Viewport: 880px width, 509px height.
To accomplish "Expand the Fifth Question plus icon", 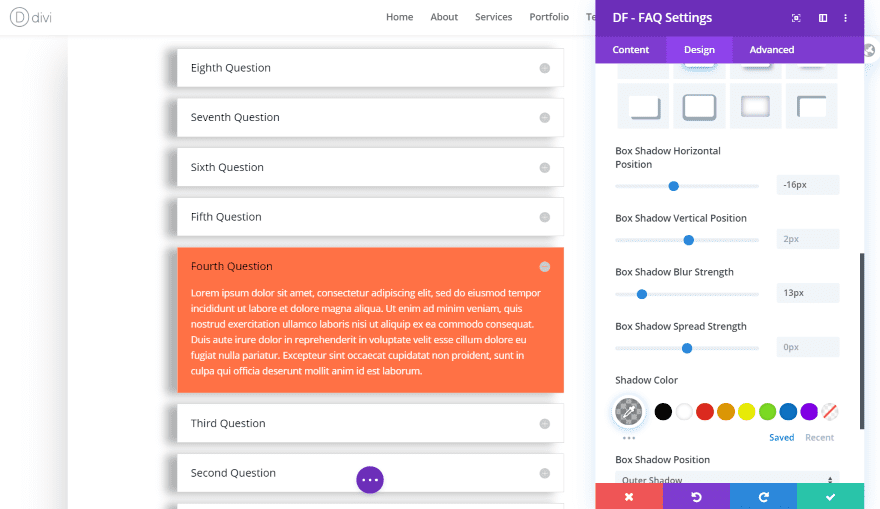I will click(x=544, y=217).
